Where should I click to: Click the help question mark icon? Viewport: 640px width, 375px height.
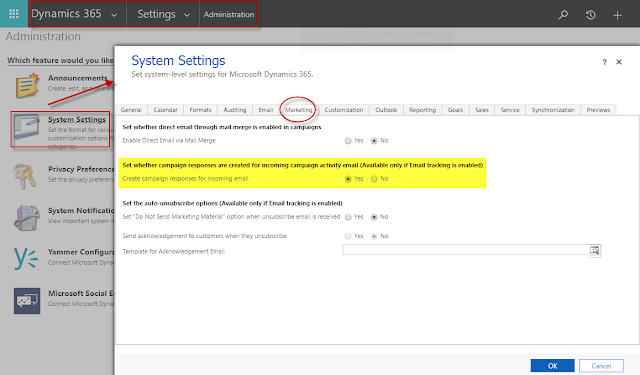point(604,62)
